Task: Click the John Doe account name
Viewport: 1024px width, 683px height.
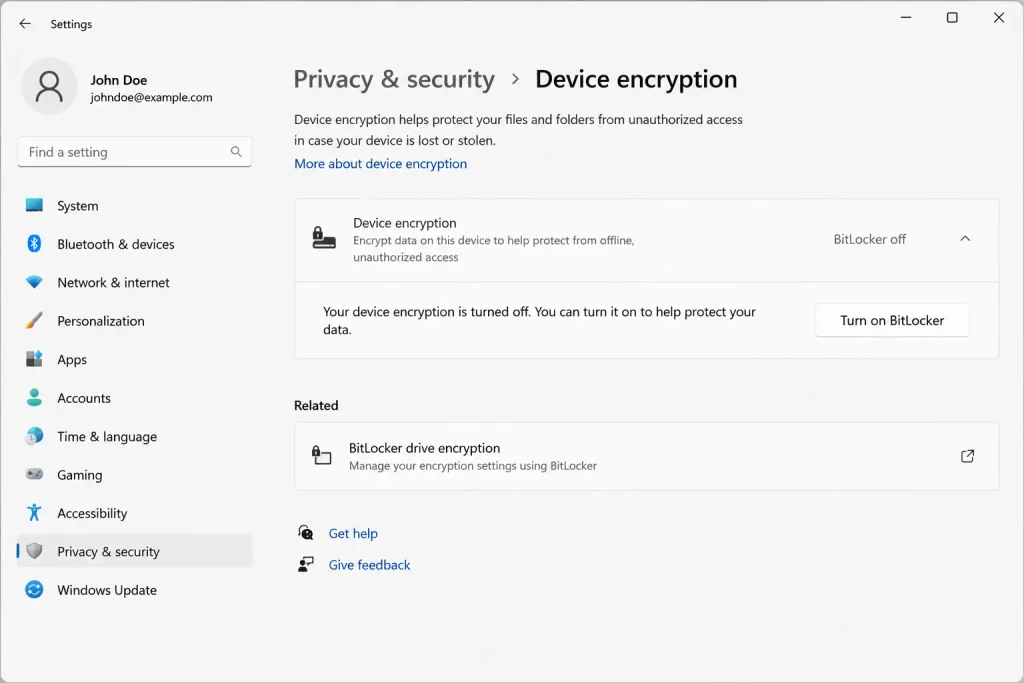Action: (118, 80)
